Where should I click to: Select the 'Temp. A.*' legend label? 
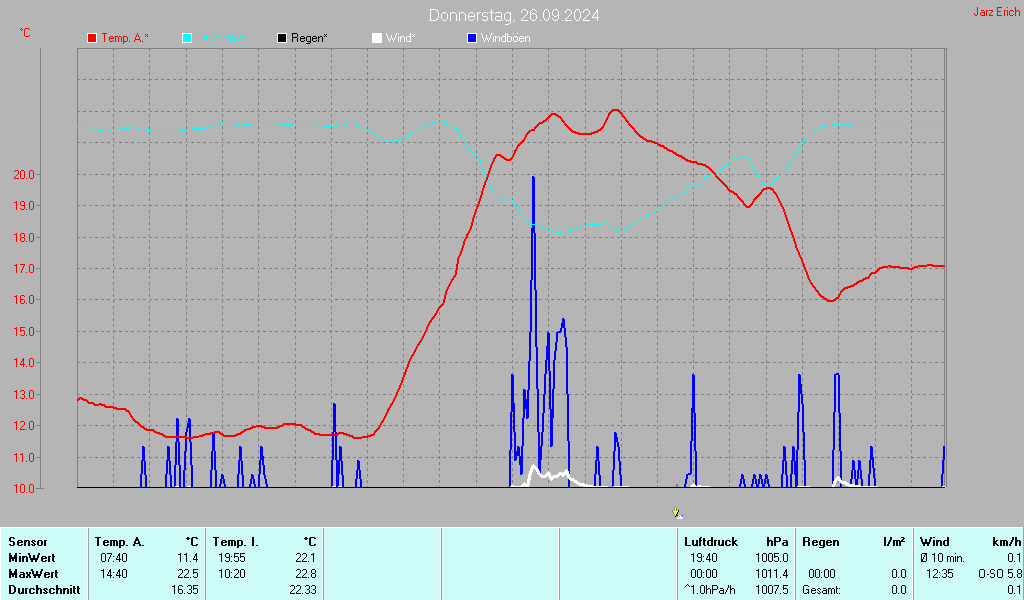[x=125, y=38]
